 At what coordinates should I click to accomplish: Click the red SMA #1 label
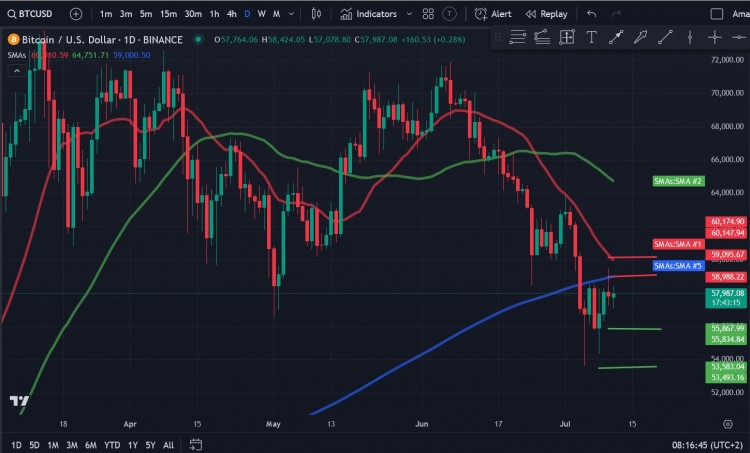(x=678, y=244)
